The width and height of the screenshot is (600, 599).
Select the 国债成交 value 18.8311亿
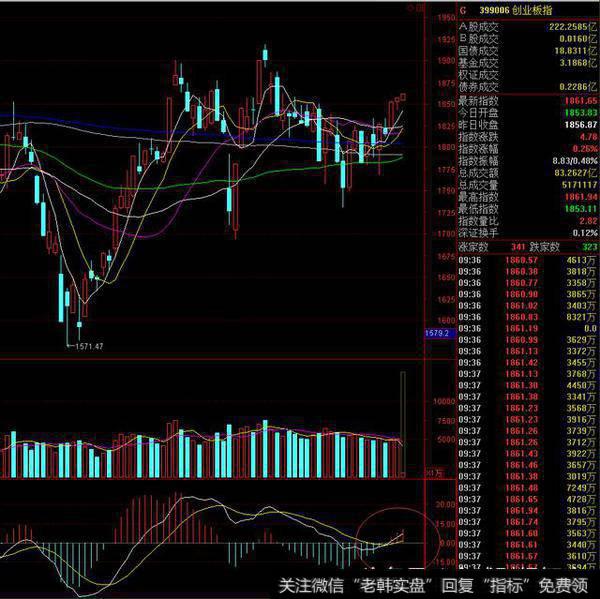(x=576, y=51)
